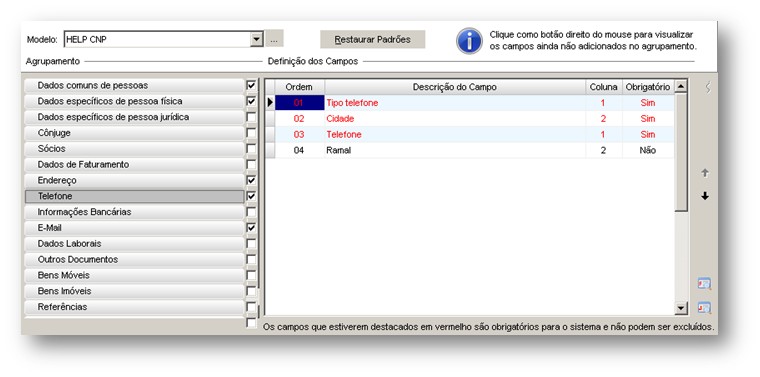
Task: Click the Restaurar Padrões button
Action: [372, 39]
